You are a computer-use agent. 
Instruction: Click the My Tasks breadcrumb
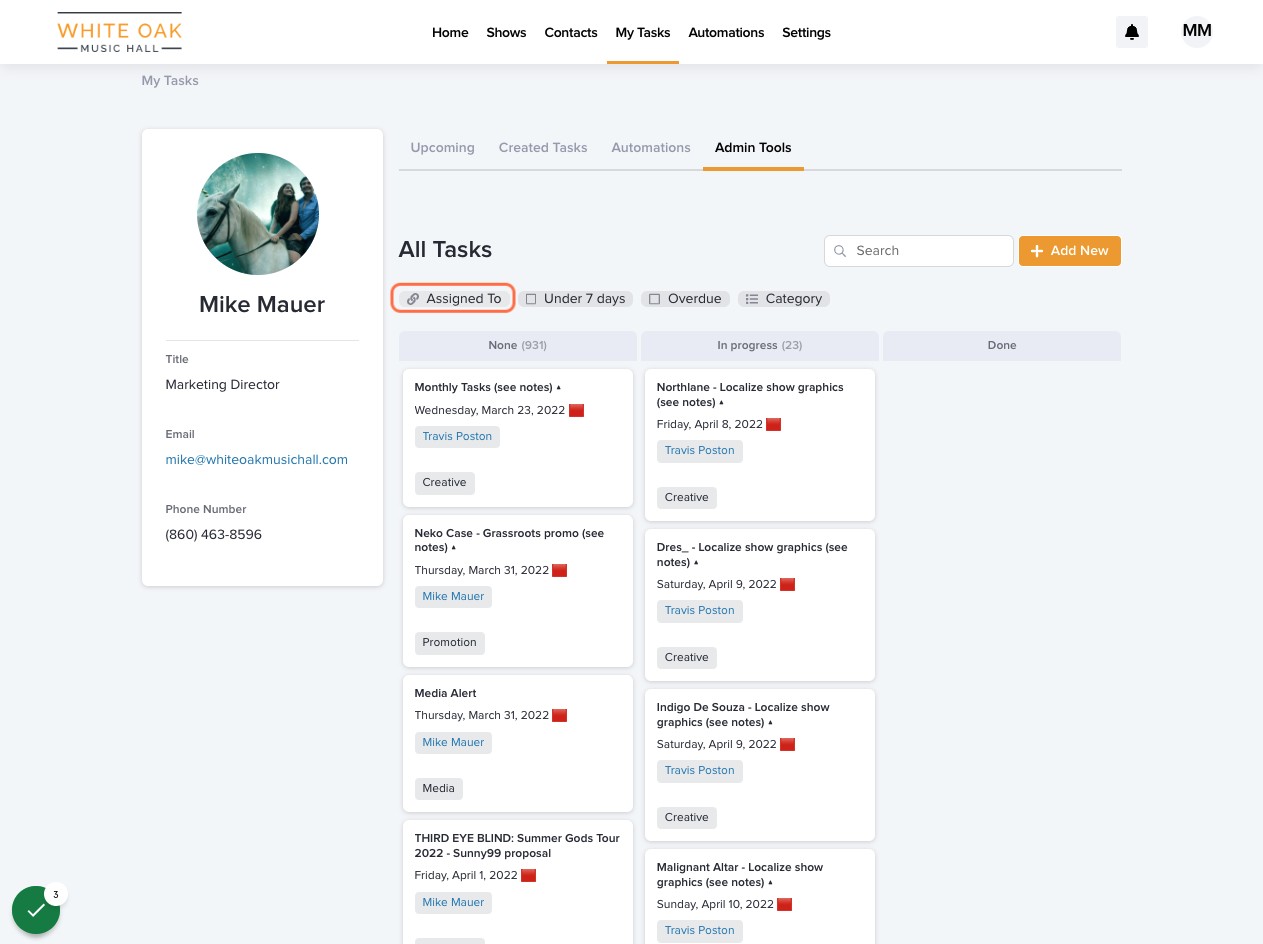pos(170,80)
